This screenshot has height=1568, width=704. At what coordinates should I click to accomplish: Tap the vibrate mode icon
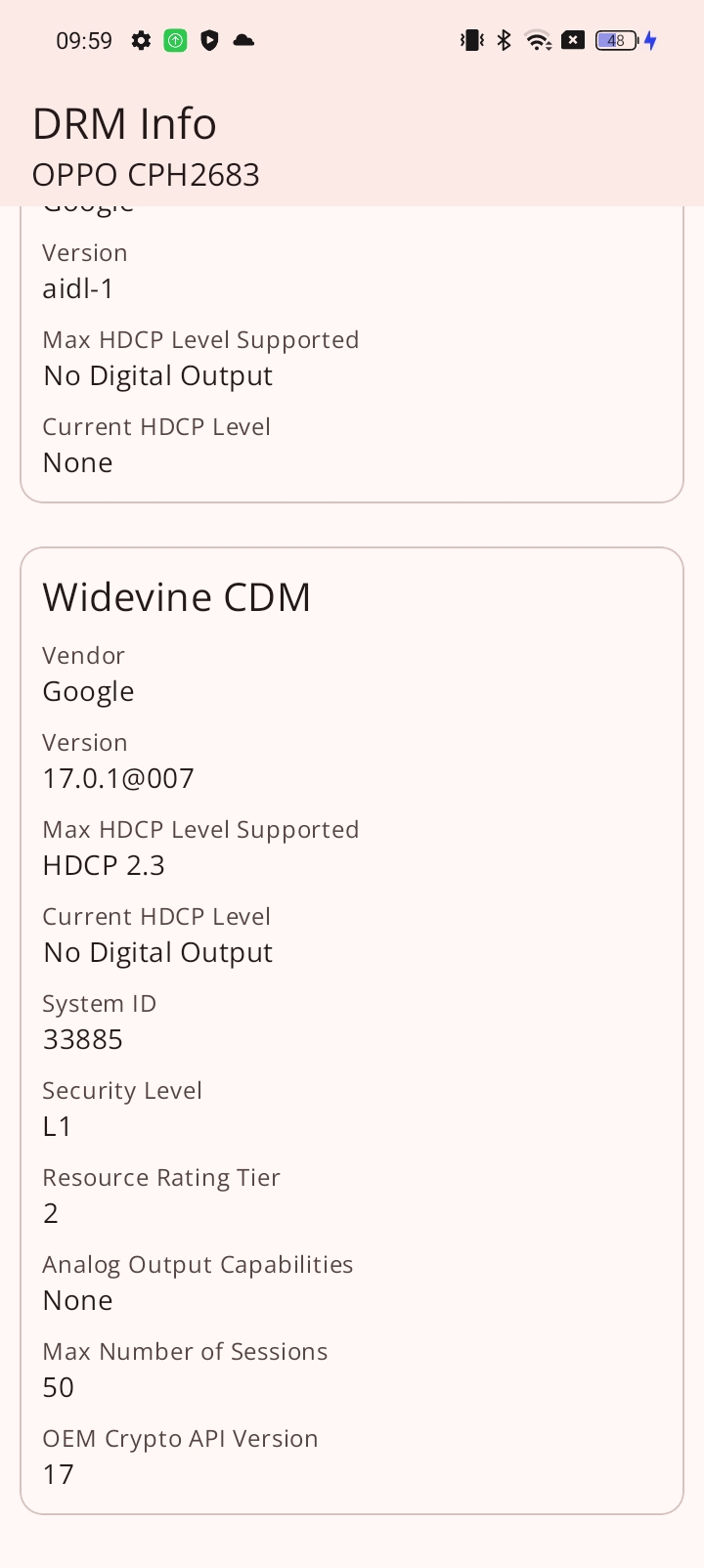pos(471,40)
